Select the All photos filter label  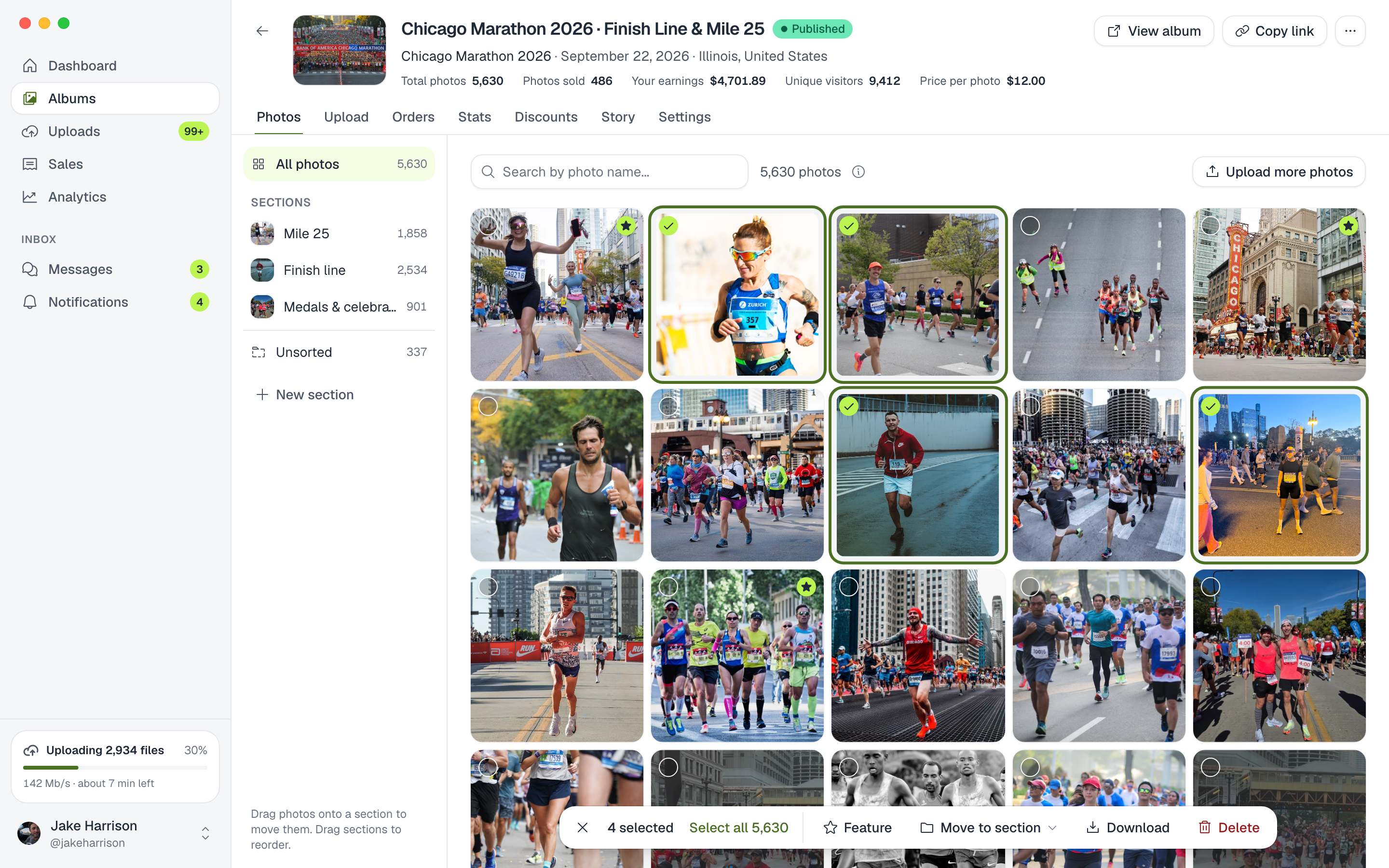click(x=308, y=164)
